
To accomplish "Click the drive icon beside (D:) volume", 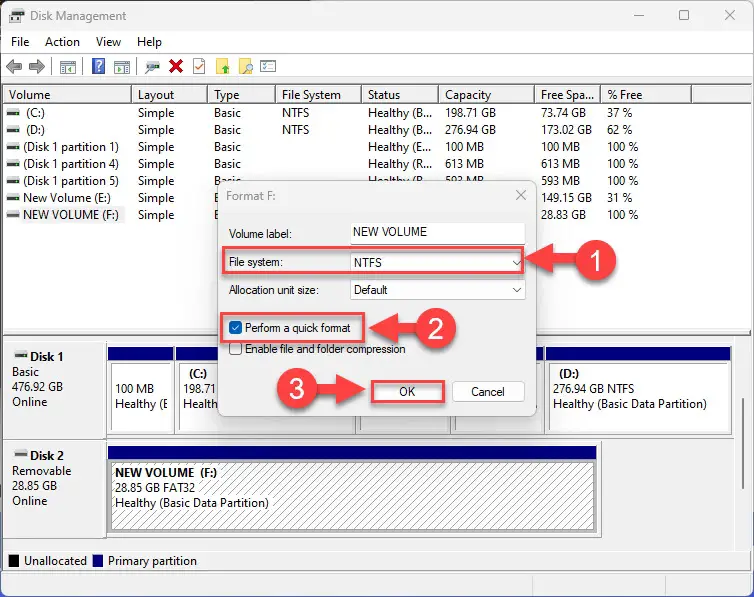I will pos(13,130).
